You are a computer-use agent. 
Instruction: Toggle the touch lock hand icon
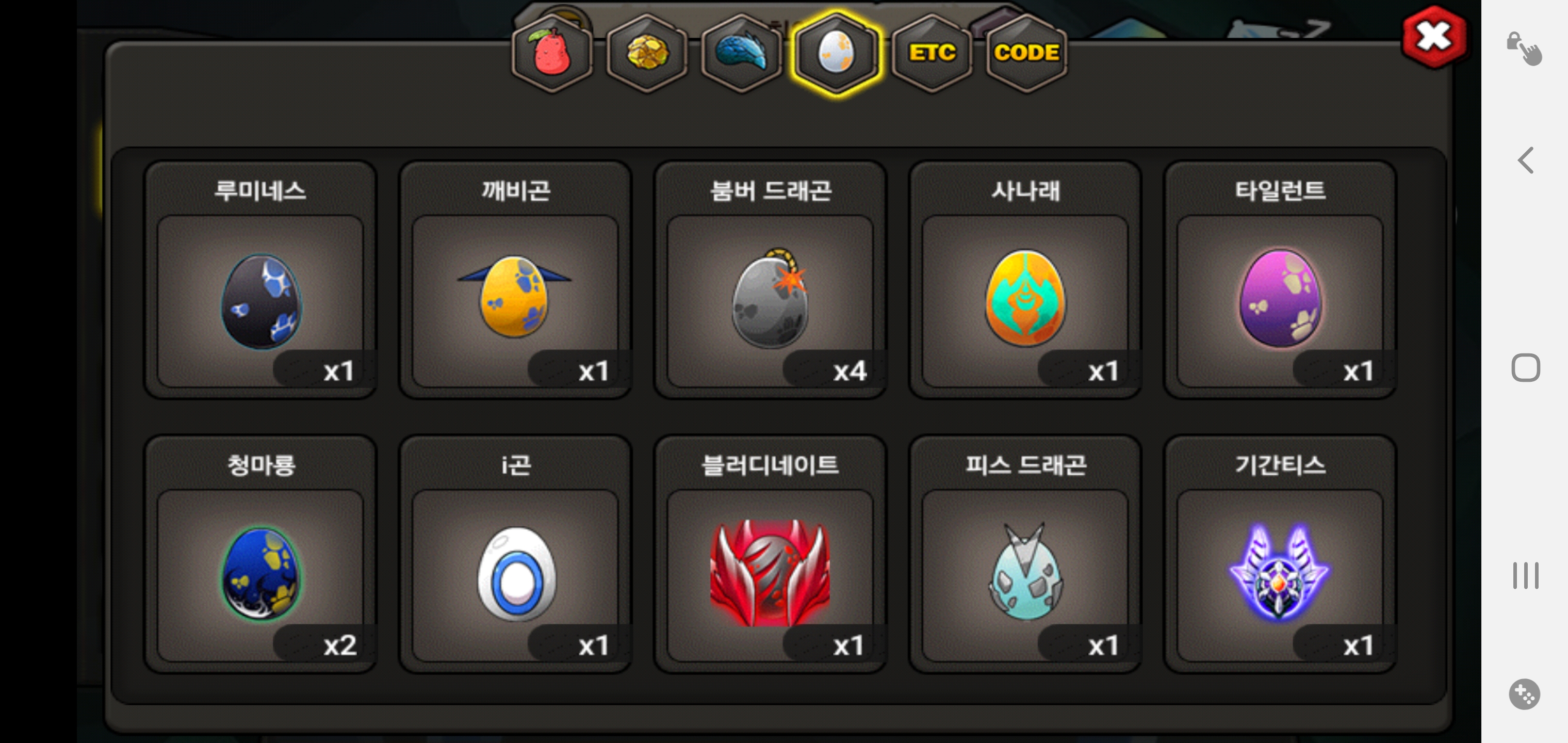click(1524, 48)
